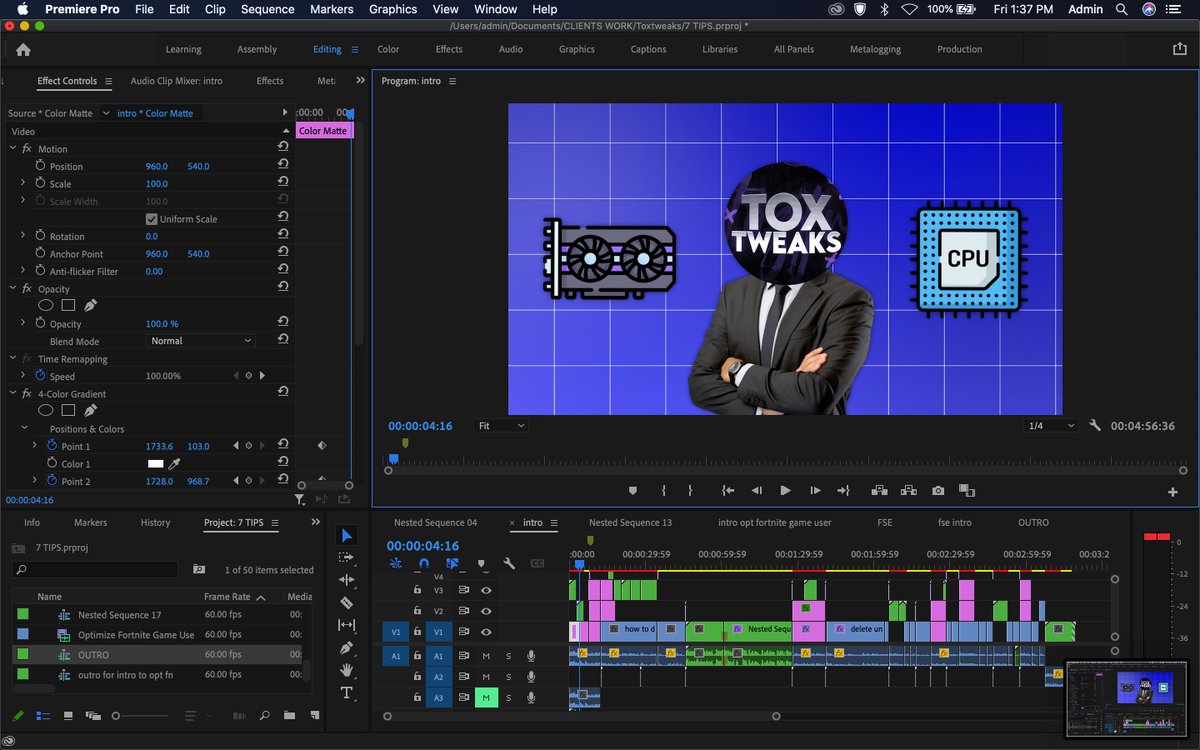Click Color 1 eyedropper icon
The width and height of the screenshot is (1200, 750).
173,464
